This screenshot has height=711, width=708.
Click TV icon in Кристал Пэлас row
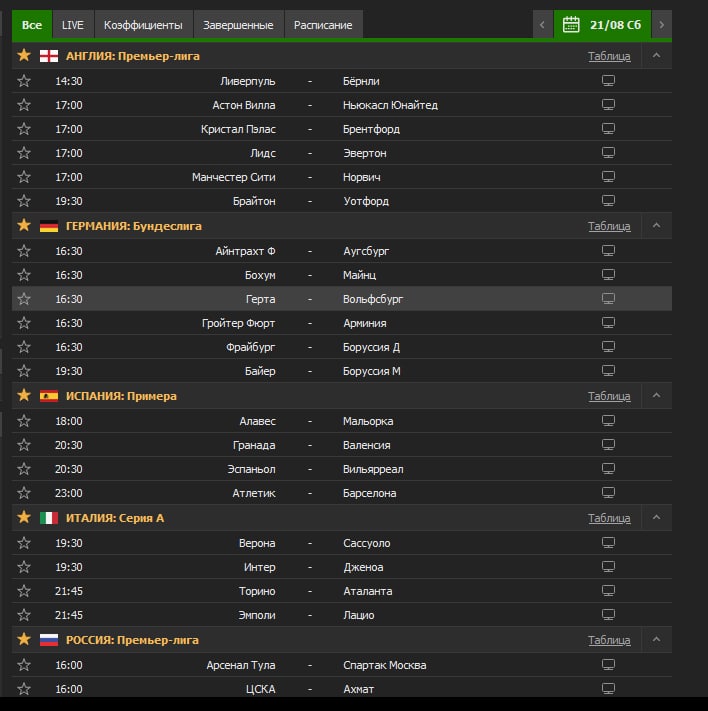click(608, 129)
